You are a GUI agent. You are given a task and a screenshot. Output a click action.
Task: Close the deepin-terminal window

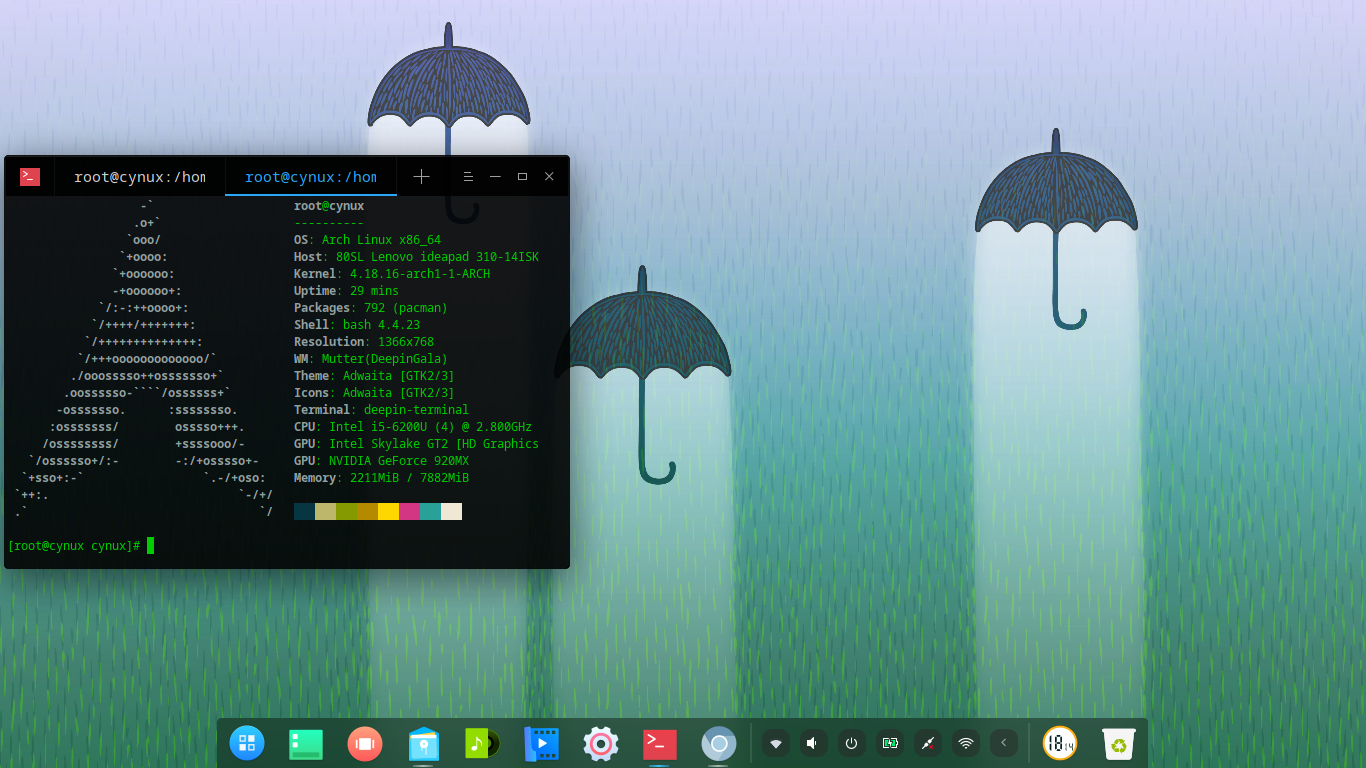click(549, 176)
